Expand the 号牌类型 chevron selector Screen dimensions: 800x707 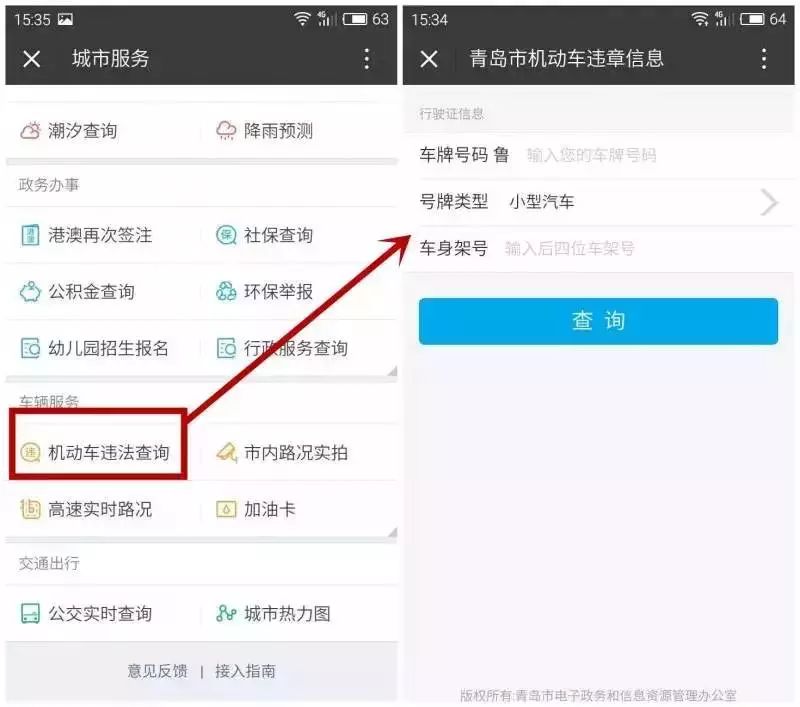[769, 202]
